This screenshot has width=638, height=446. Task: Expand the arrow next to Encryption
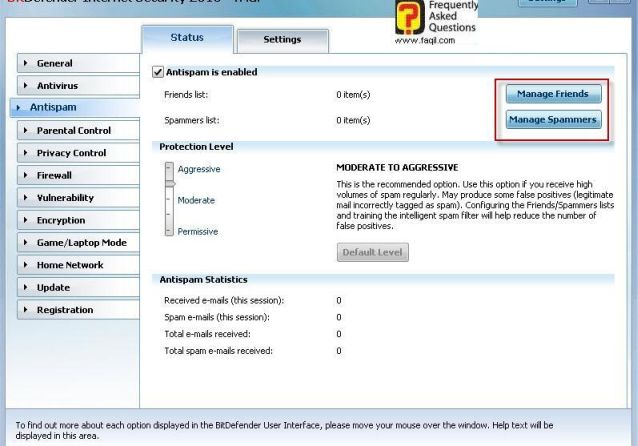point(26,220)
